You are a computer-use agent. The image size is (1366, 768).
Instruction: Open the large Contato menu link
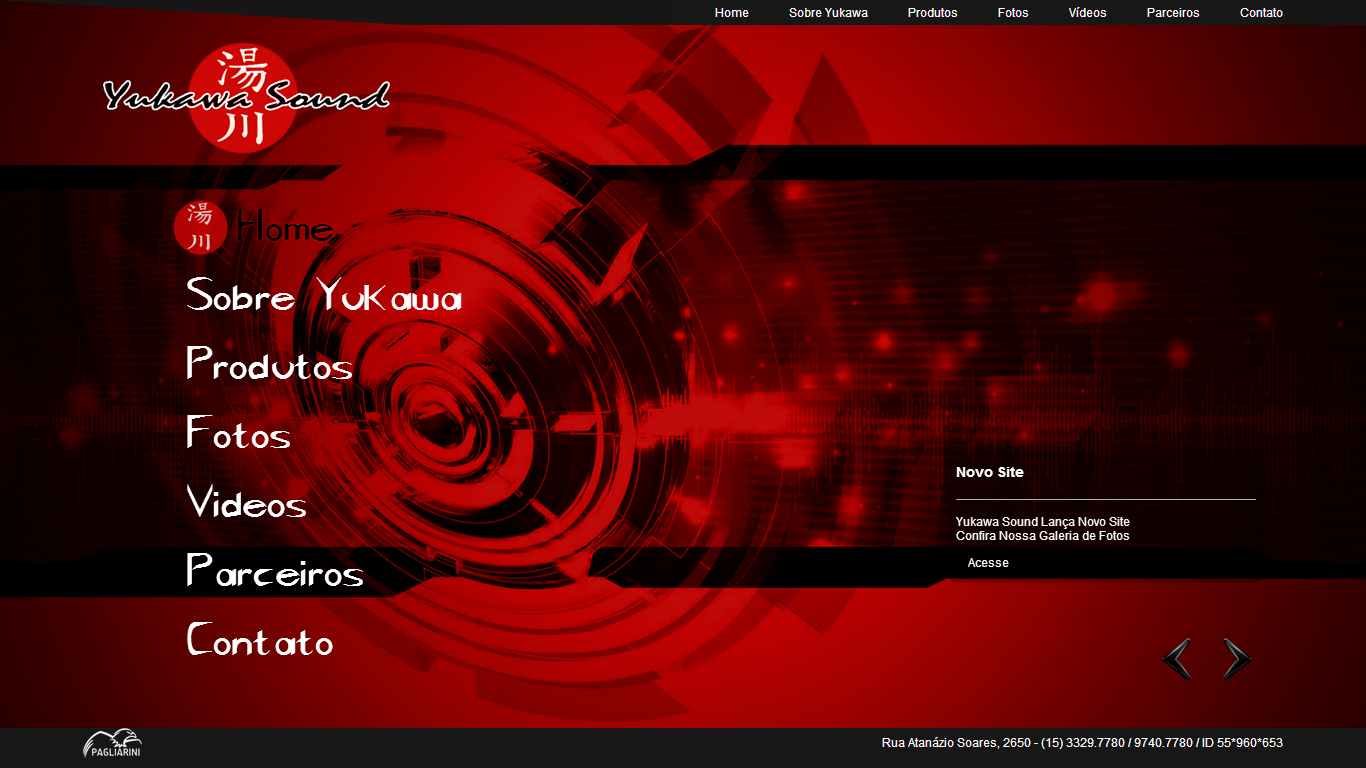click(260, 640)
